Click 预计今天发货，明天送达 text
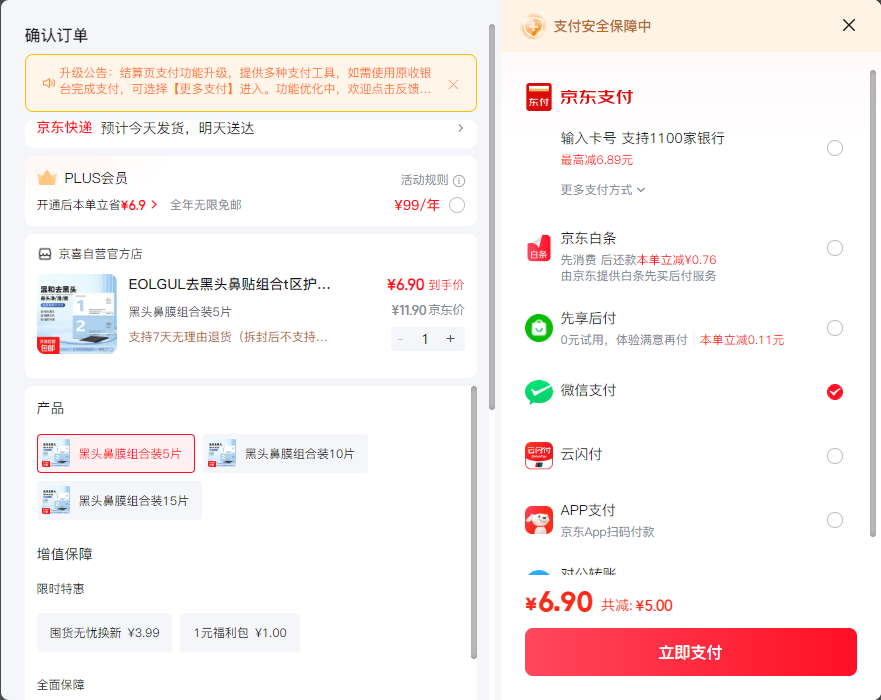The image size is (881, 700). point(178,128)
